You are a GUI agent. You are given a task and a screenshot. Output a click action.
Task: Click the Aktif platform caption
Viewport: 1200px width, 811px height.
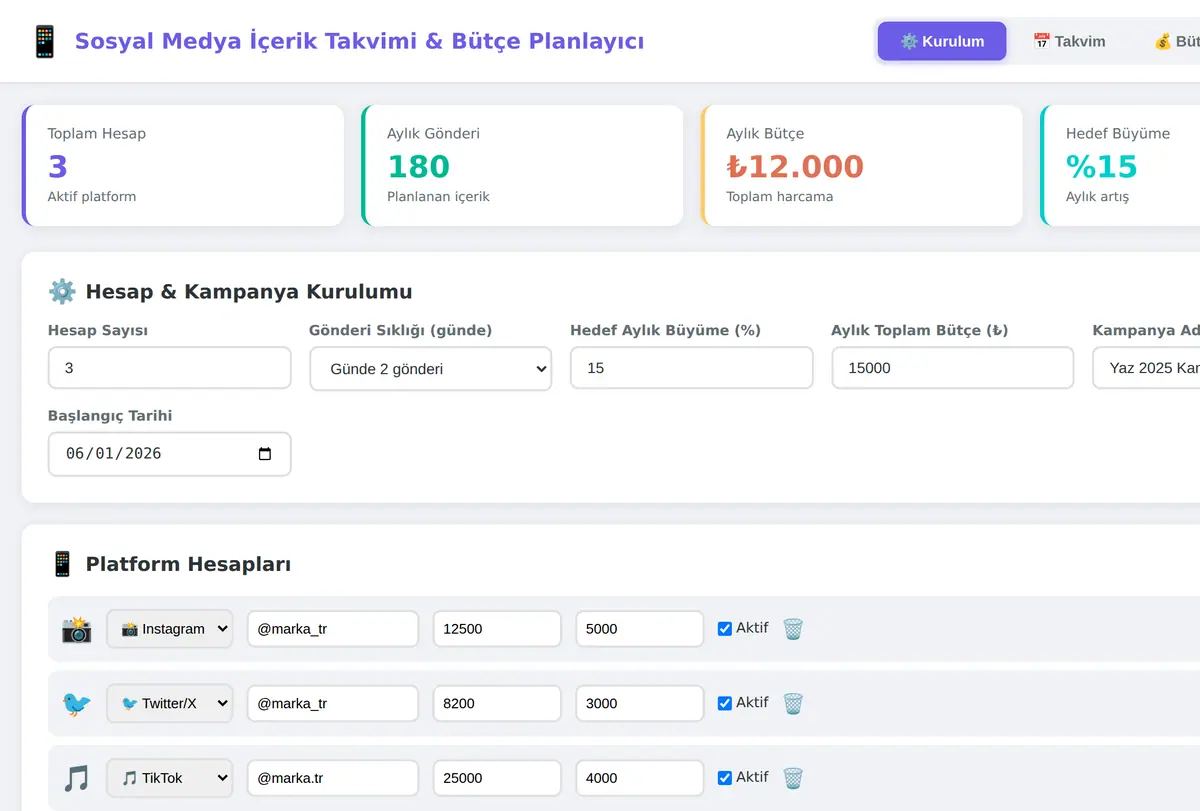92,196
